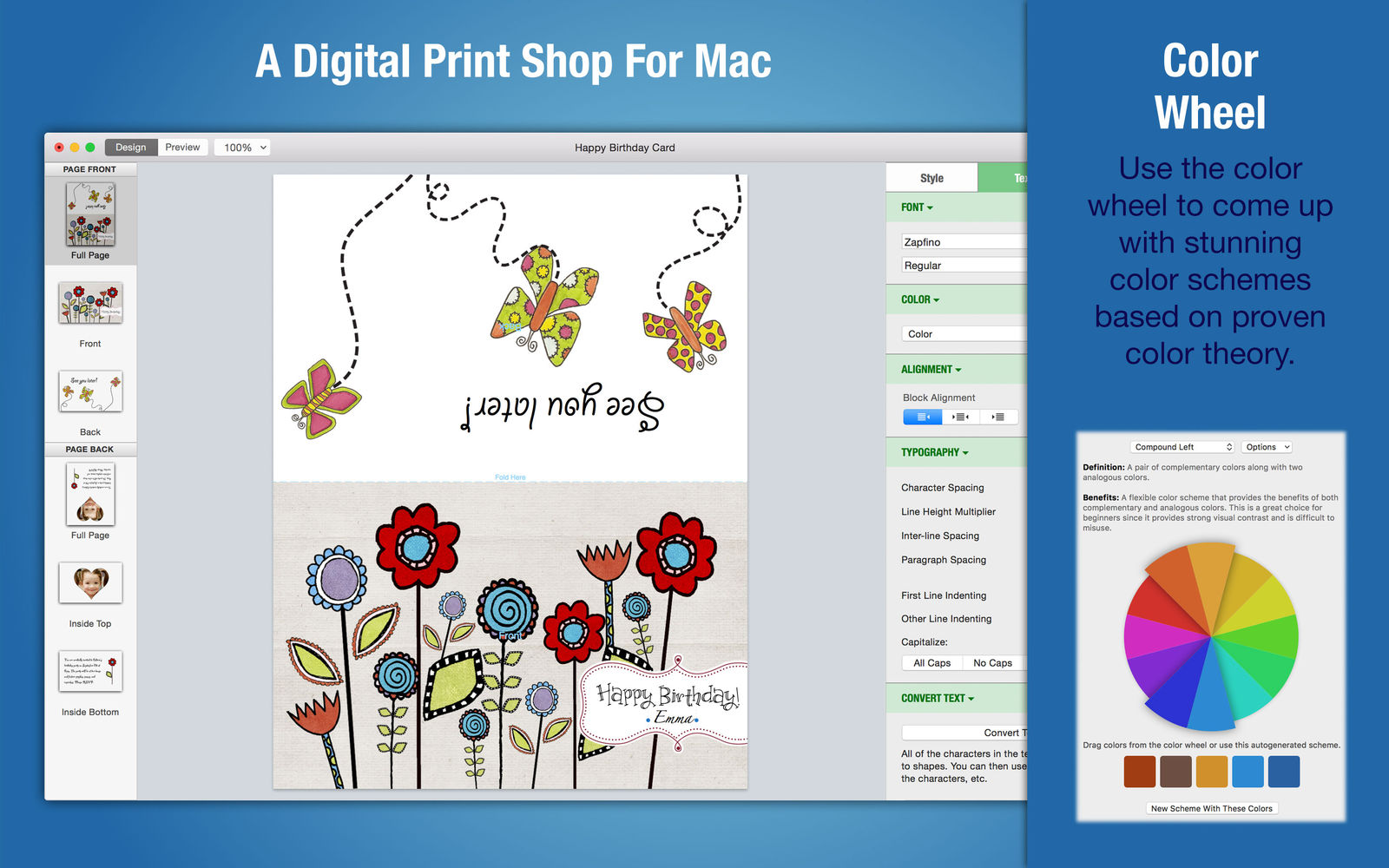Select the green butterfly on the card
Screen dimensions: 1389x868
click(544, 306)
